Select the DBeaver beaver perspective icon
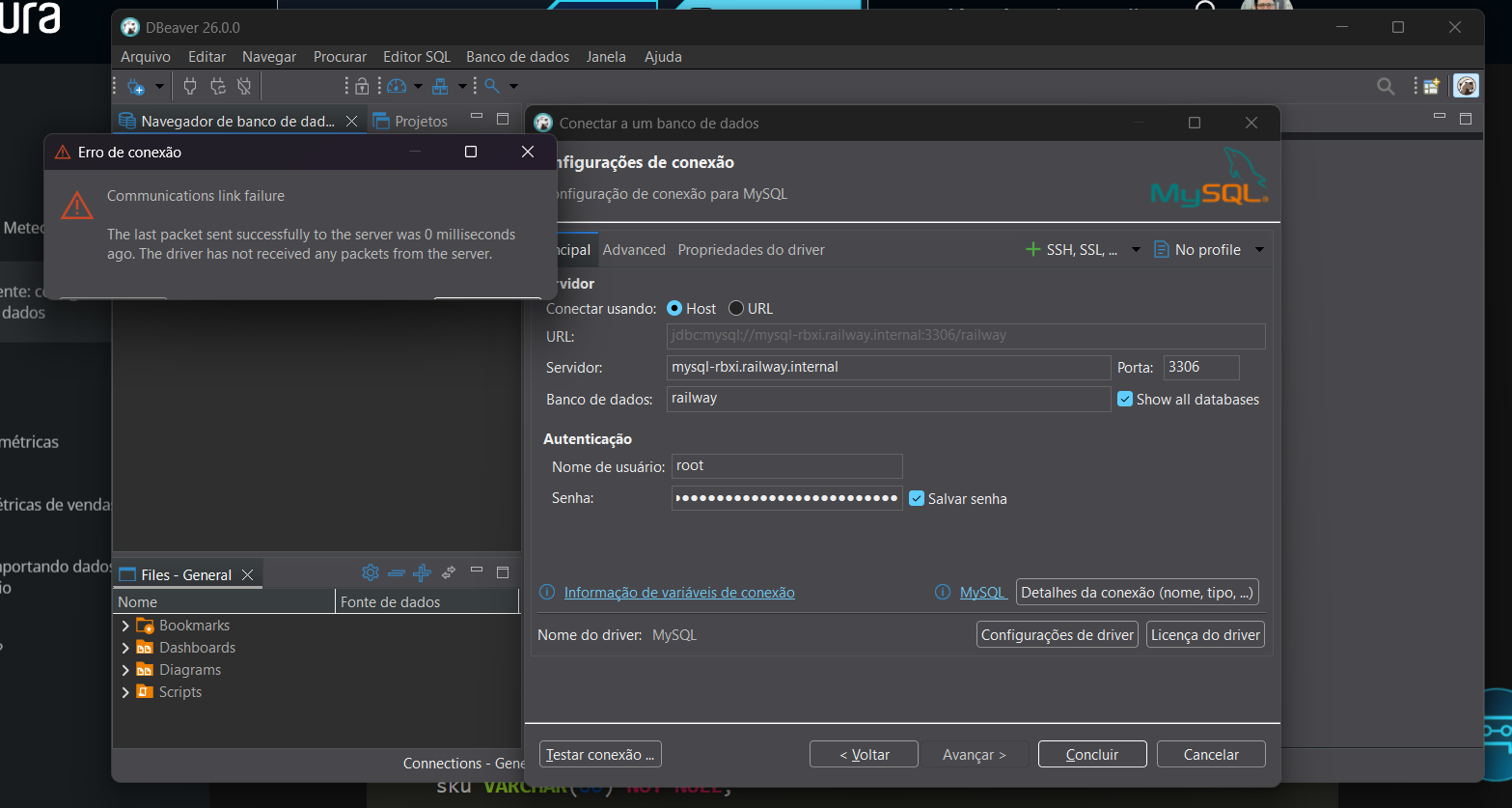Image resolution: width=1512 pixels, height=808 pixels. [1467, 86]
